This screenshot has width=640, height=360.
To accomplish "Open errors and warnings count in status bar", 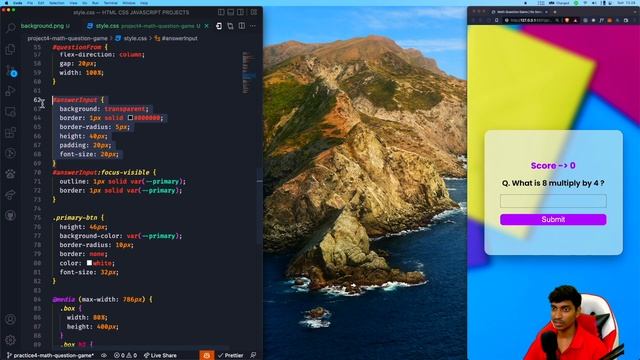I will point(125,355).
